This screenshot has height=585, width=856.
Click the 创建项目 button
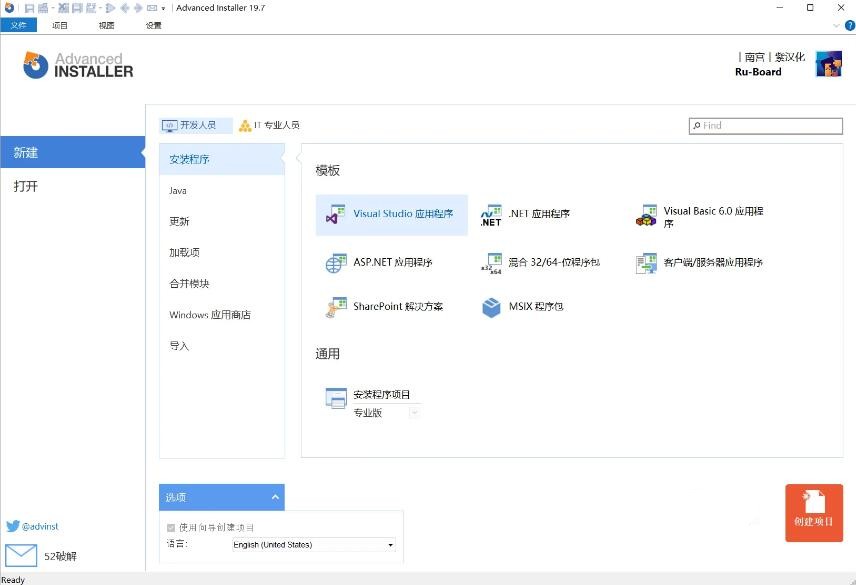click(813, 513)
